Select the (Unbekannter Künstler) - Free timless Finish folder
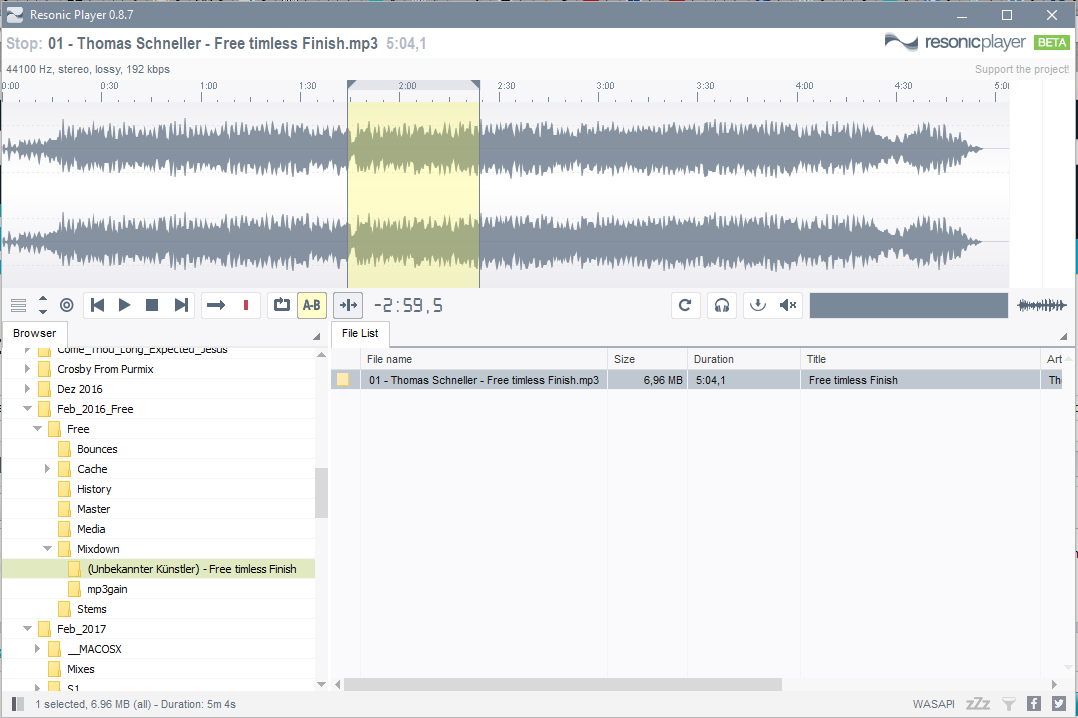This screenshot has height=718, width=1078. tap(192, 569)
